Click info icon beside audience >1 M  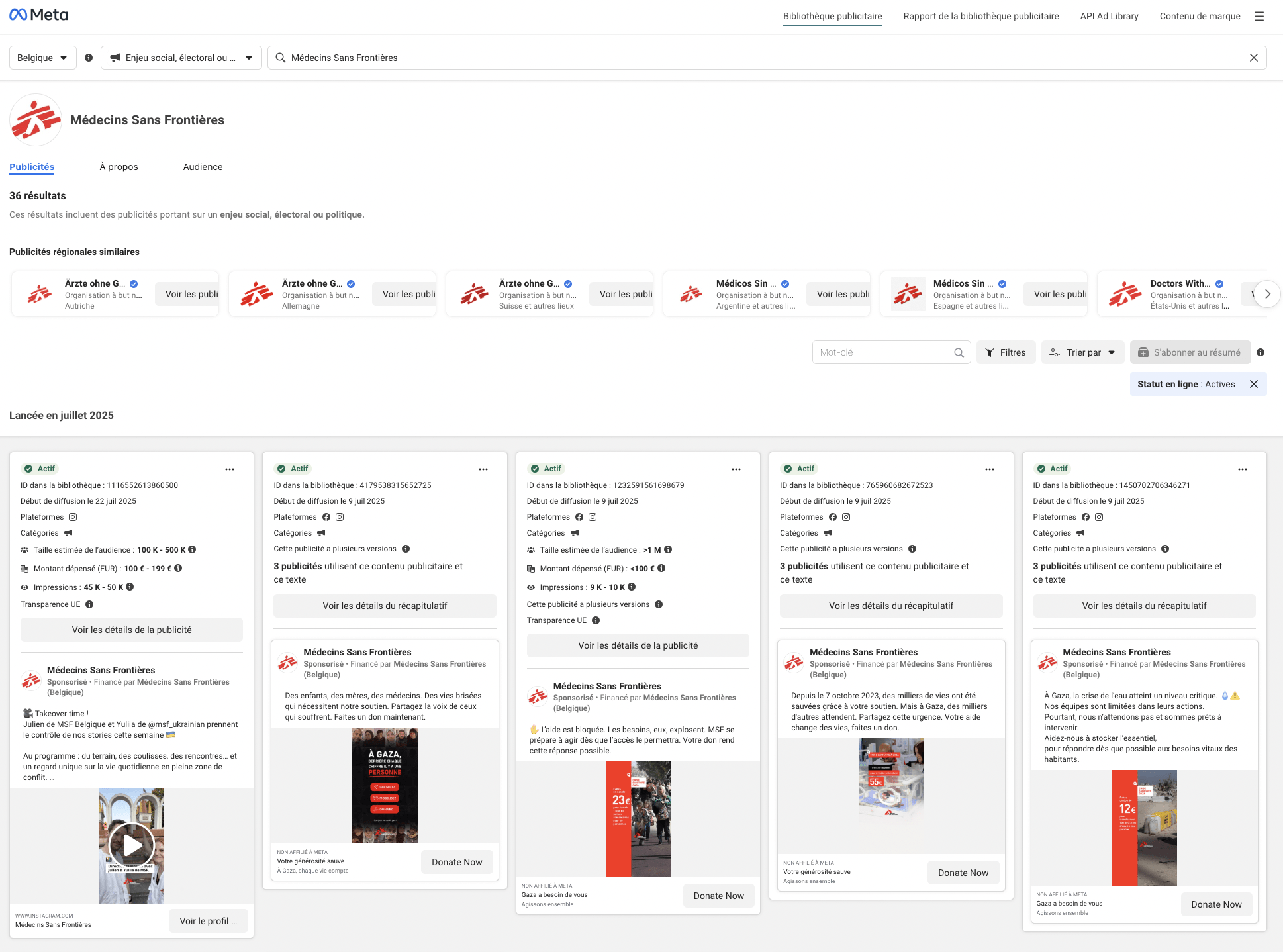[668, 549]
